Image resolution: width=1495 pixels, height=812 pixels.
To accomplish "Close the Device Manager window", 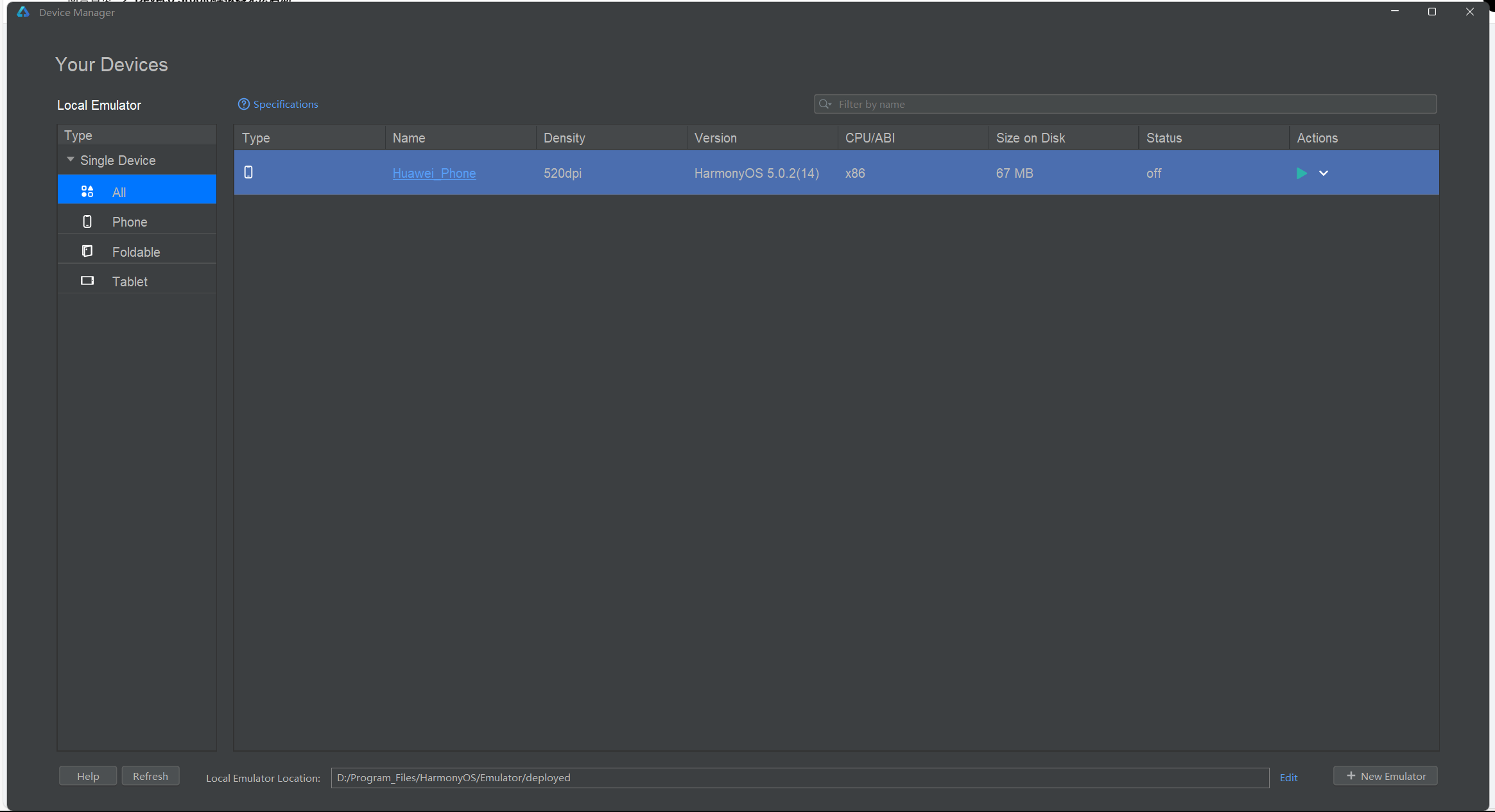I will [1469, 12].
